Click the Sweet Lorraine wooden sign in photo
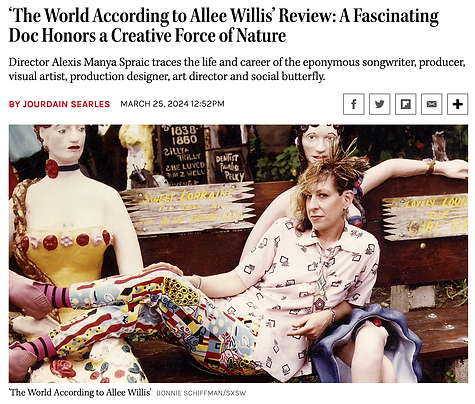 tap(188, 207)
